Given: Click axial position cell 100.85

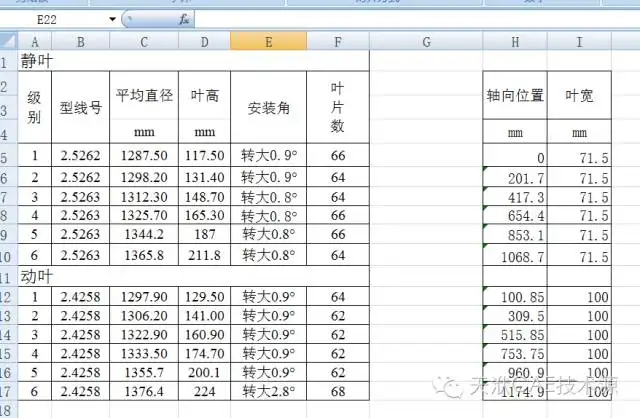Looking at the screenshot, I should [x=515, y=296].
